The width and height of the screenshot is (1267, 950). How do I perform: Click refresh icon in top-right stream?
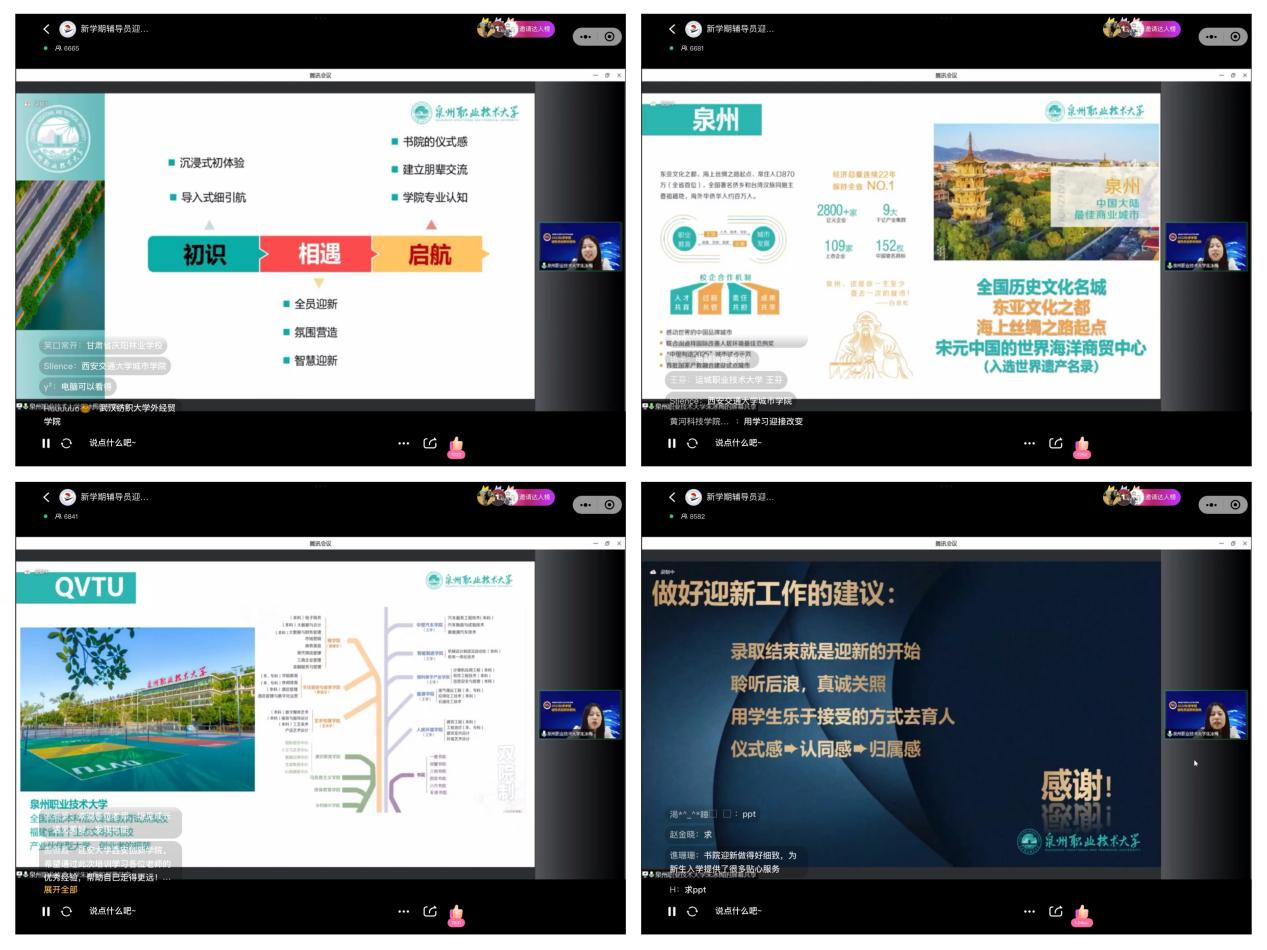click(692, 443)
